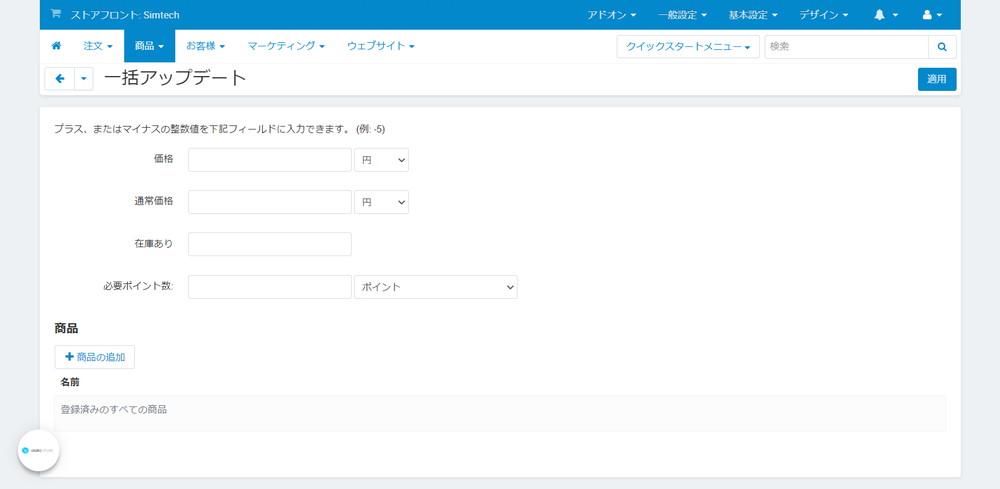This screenshot has width=1000, height=489.
Task: Click the 通常価格 input field
Action: (270, 201)
